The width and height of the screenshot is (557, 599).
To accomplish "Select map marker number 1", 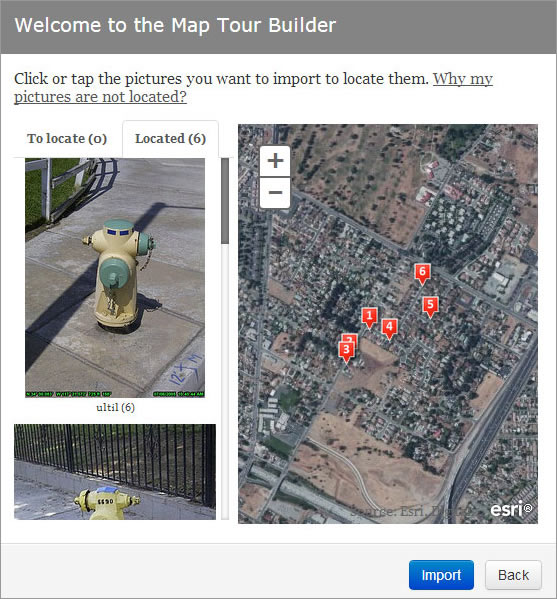I will (369, 318).
